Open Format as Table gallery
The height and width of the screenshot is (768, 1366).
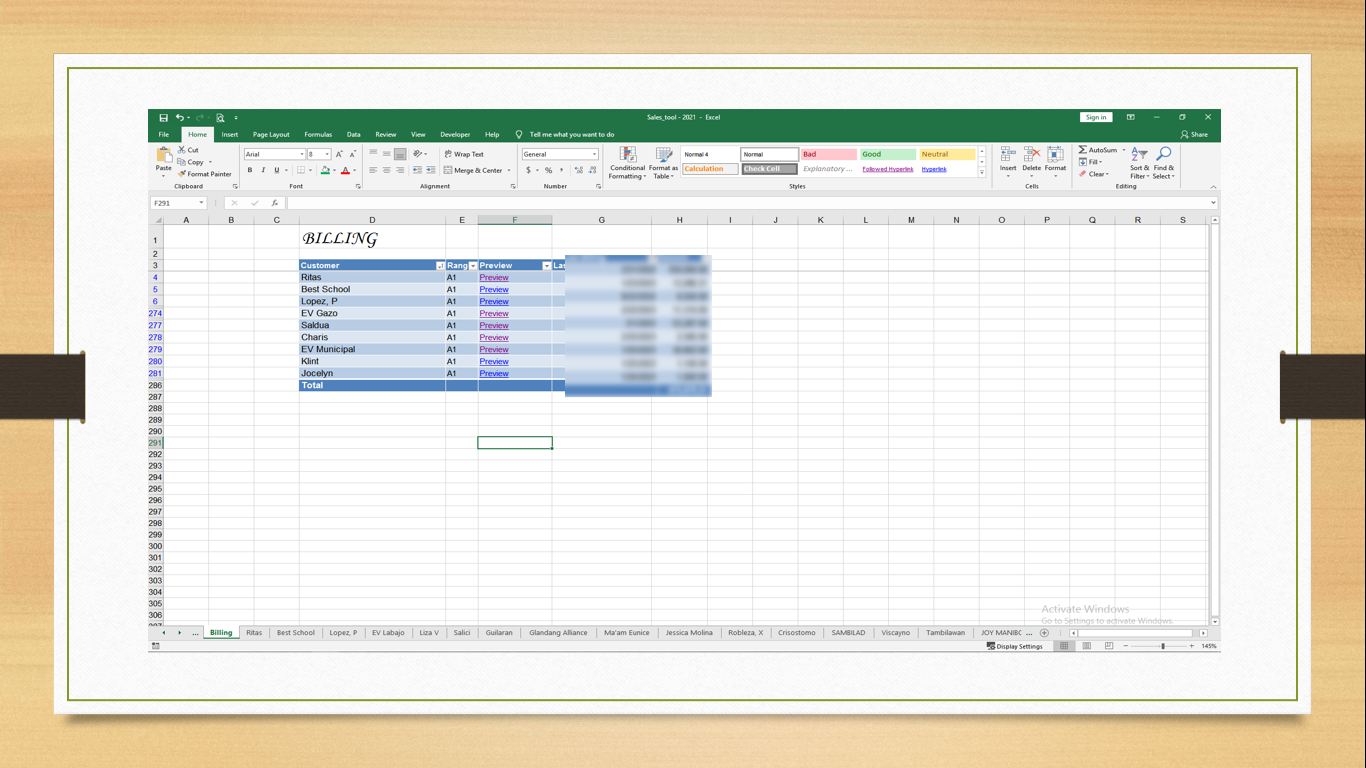pyautogui.click(x=663, y=163)
